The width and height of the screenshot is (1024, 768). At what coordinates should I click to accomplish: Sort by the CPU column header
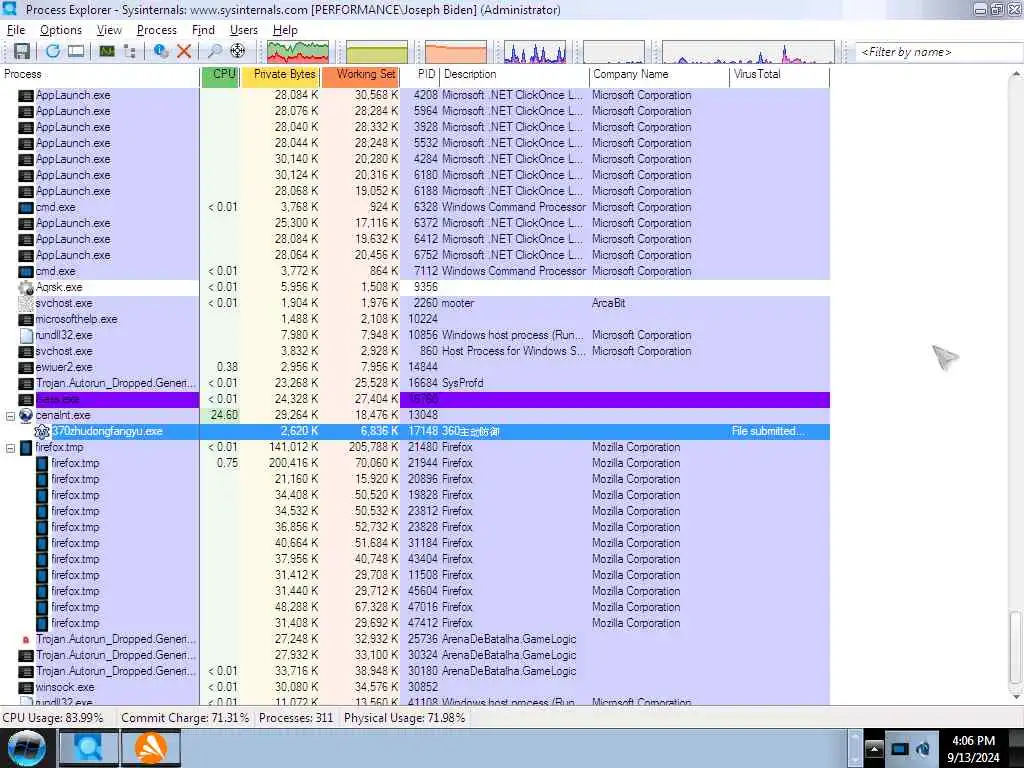click(x=221, y=75)
